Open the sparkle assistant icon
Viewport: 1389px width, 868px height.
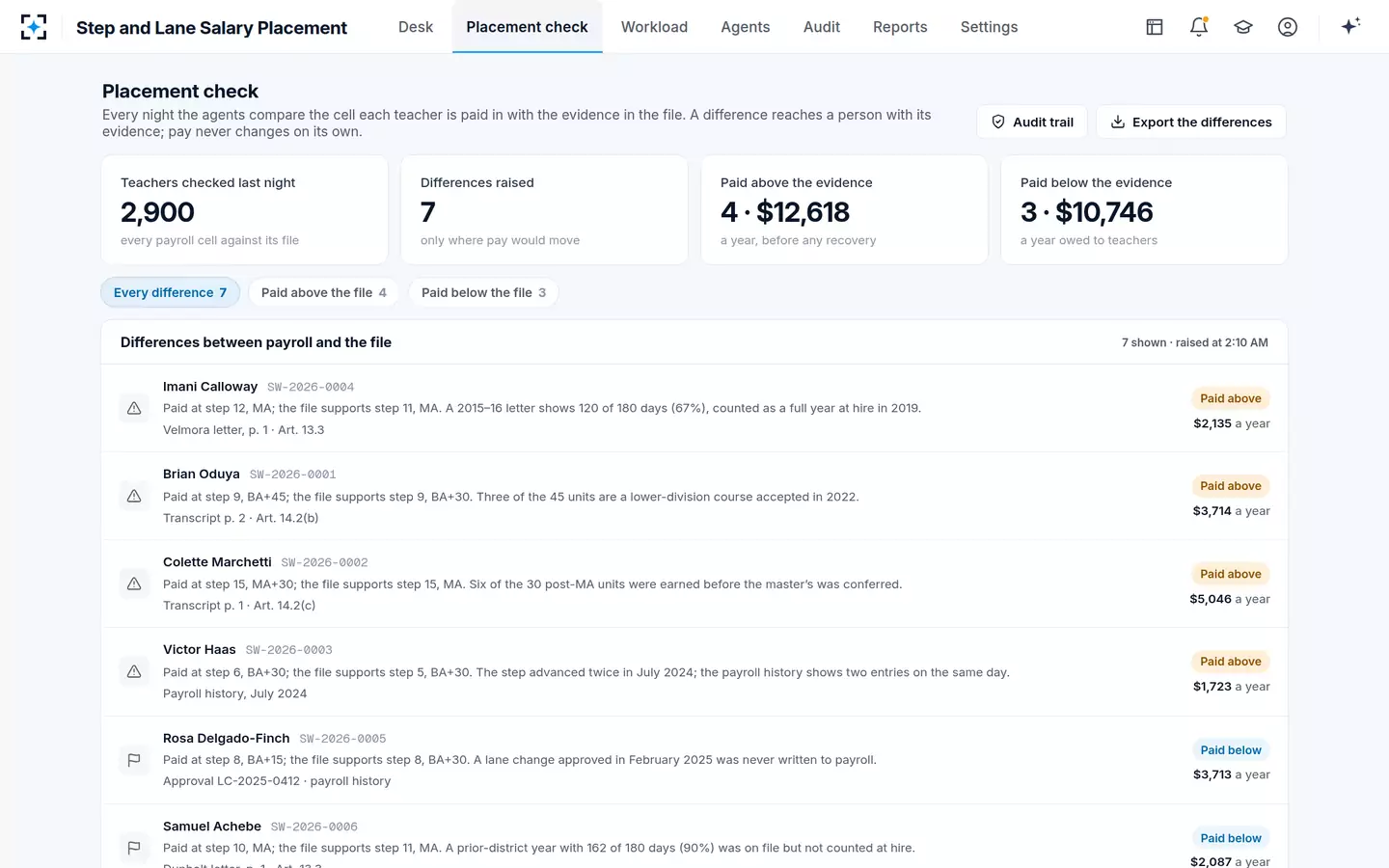point(1350,26)
